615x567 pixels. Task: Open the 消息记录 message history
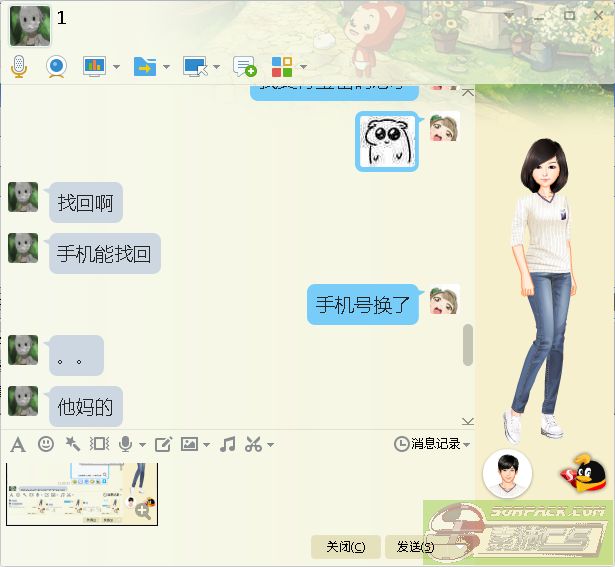(x=428, y=444)
